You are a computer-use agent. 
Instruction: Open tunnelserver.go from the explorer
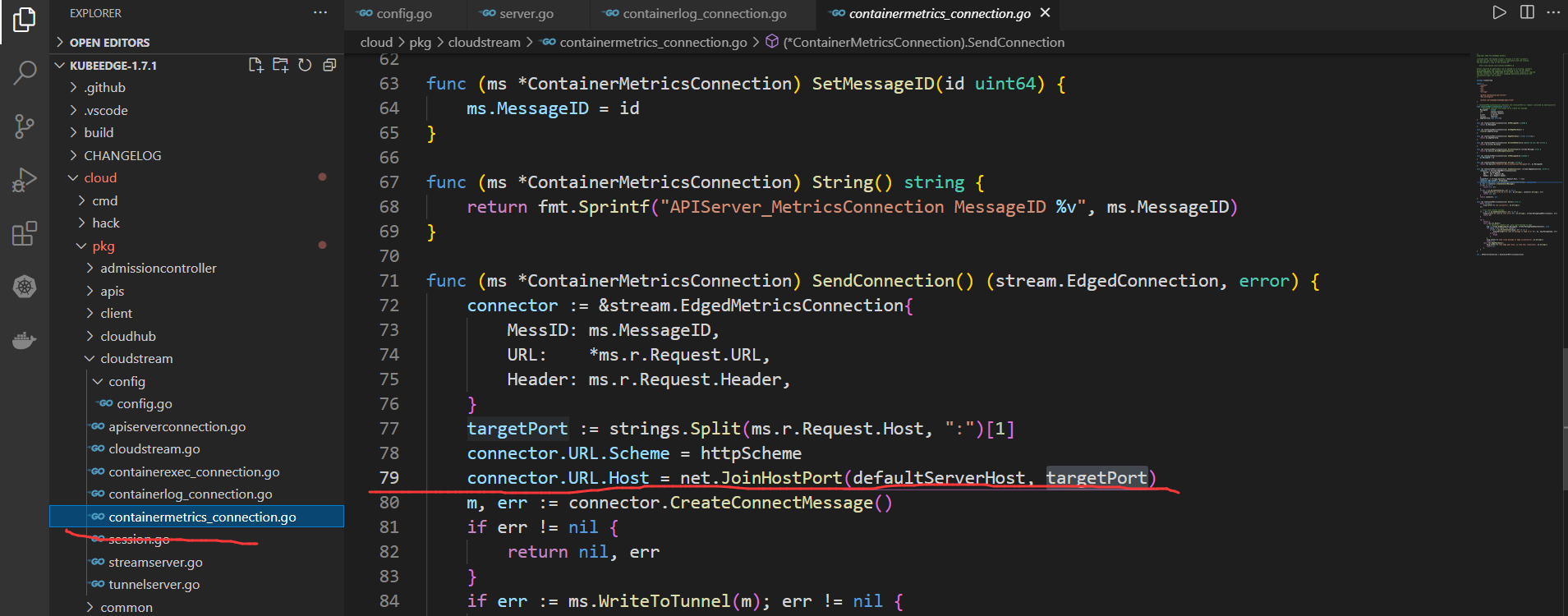point(197,585)
